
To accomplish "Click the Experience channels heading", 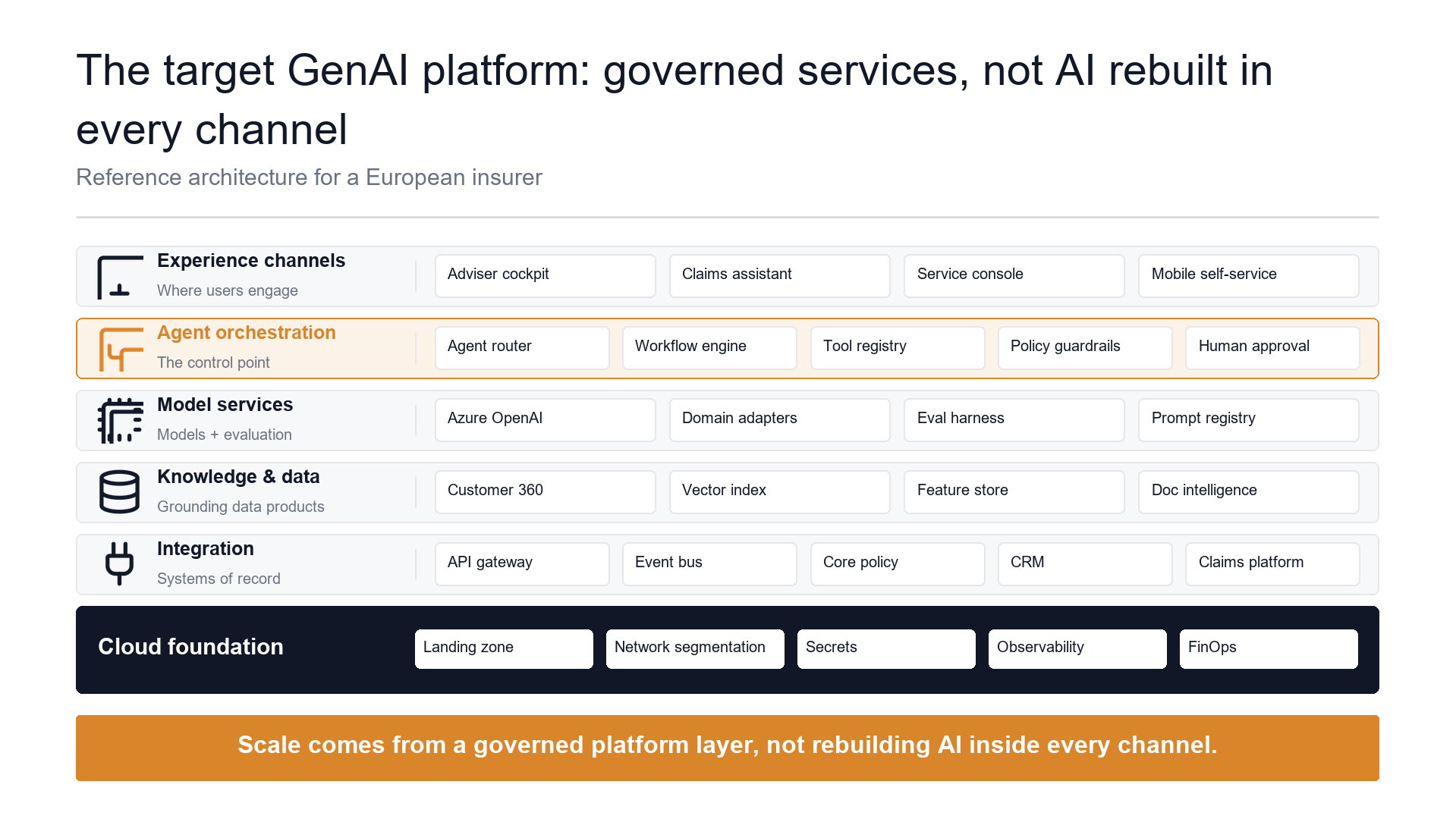I will point(251,261).
